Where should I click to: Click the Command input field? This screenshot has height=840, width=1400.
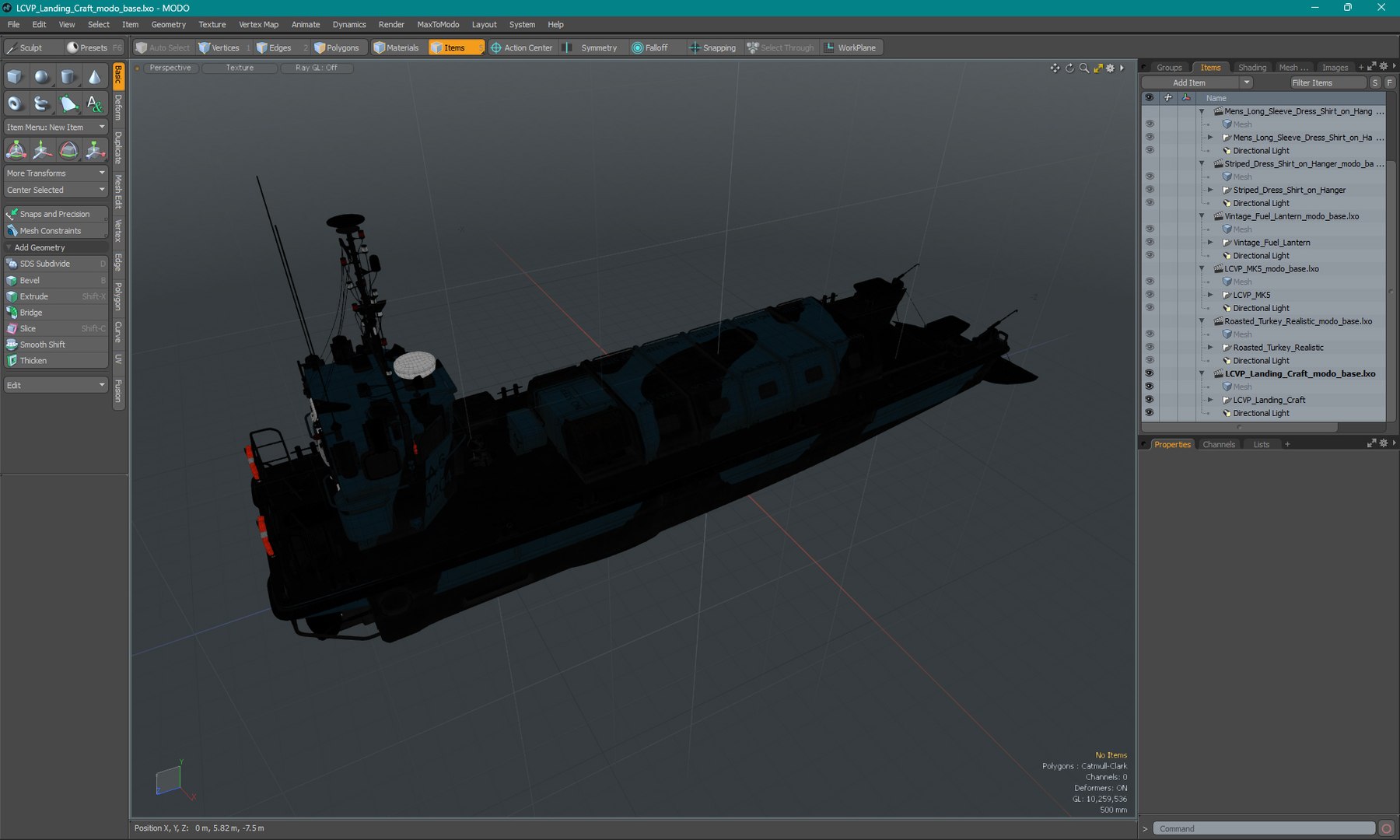coord(1264,828)
